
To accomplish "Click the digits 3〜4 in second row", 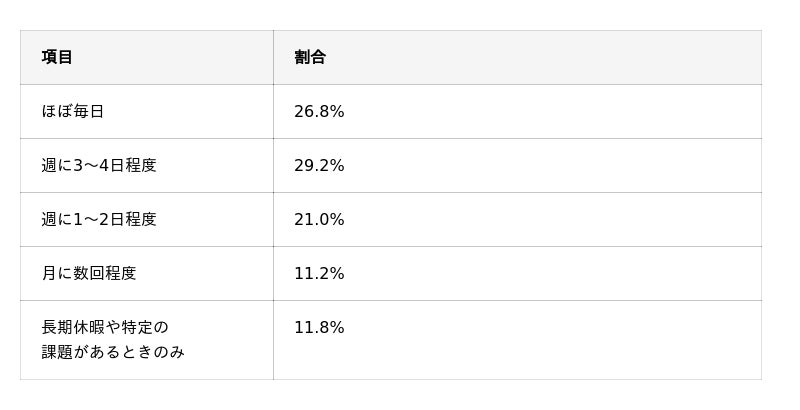I will (x=91, y=165).
